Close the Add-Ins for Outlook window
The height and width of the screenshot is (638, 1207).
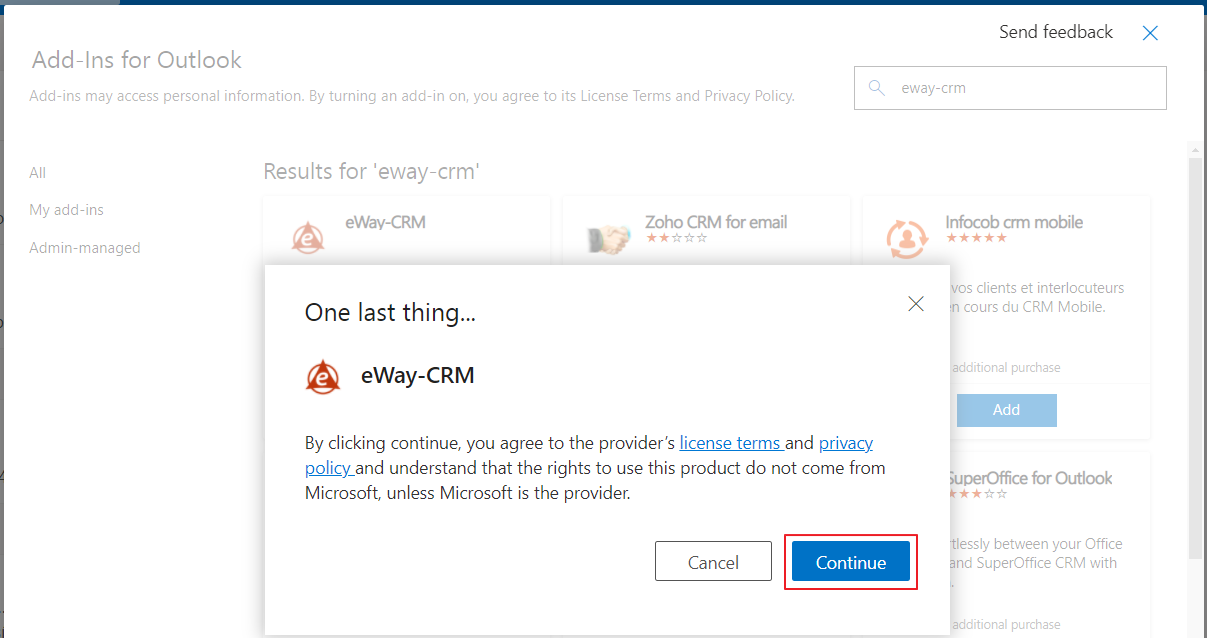(1150, 33)
